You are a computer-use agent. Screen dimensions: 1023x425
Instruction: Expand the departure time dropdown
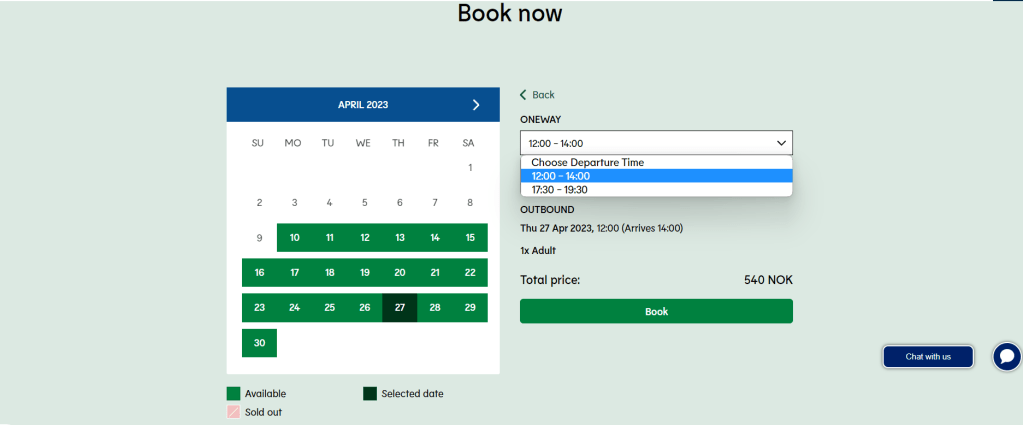pyautogui.click(x=656, y=143)
